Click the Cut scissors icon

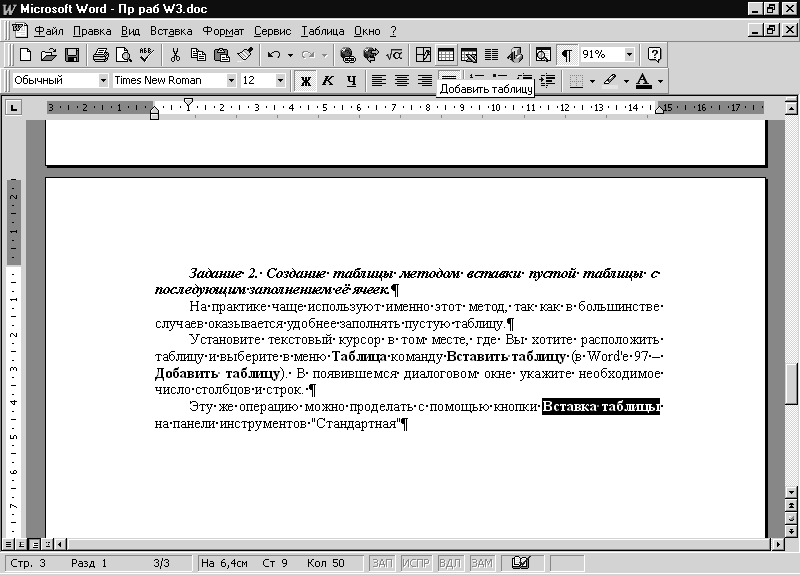tap(175, 54)
